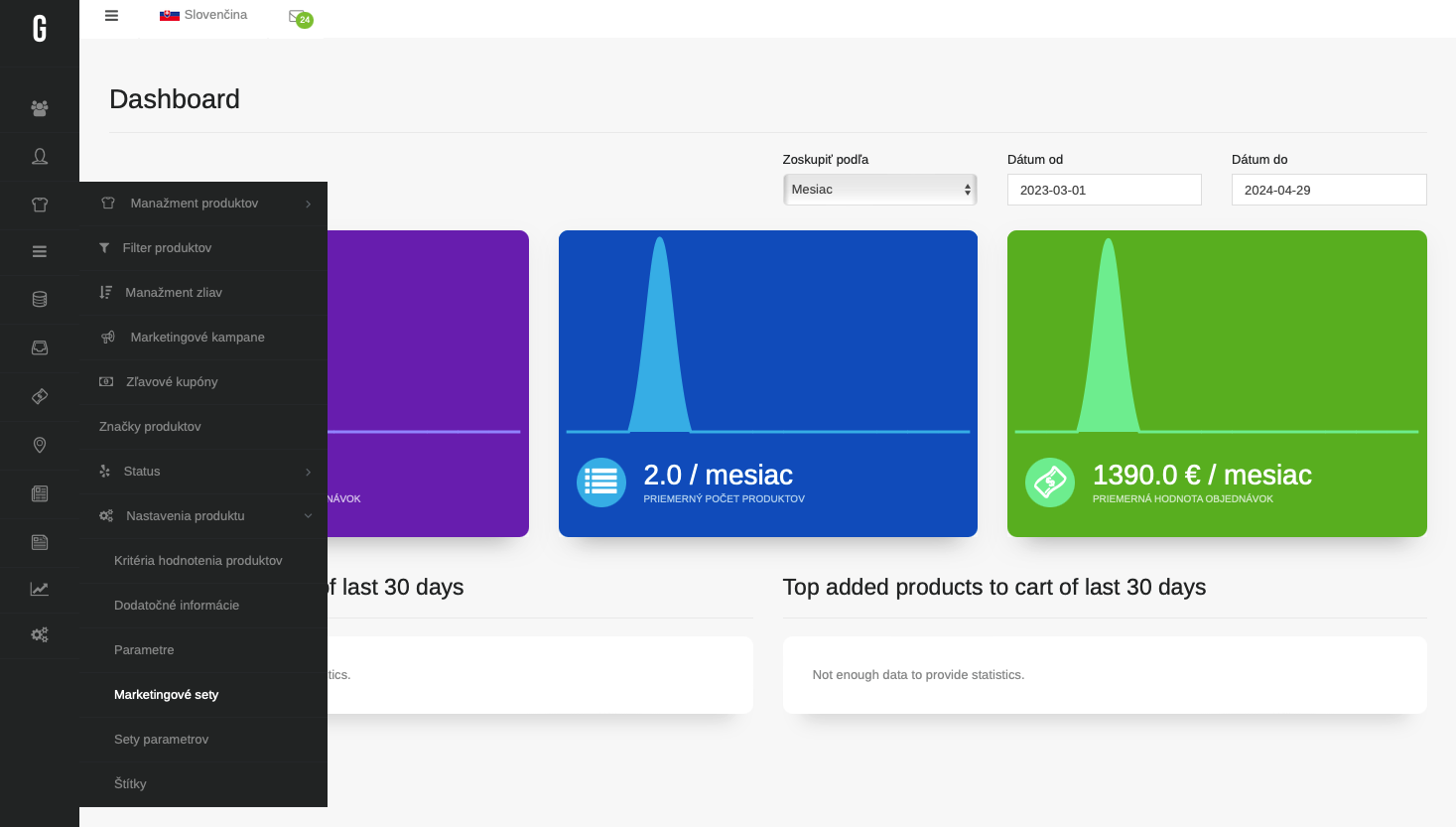Click the green average order value card

(x=1217, y=383)
